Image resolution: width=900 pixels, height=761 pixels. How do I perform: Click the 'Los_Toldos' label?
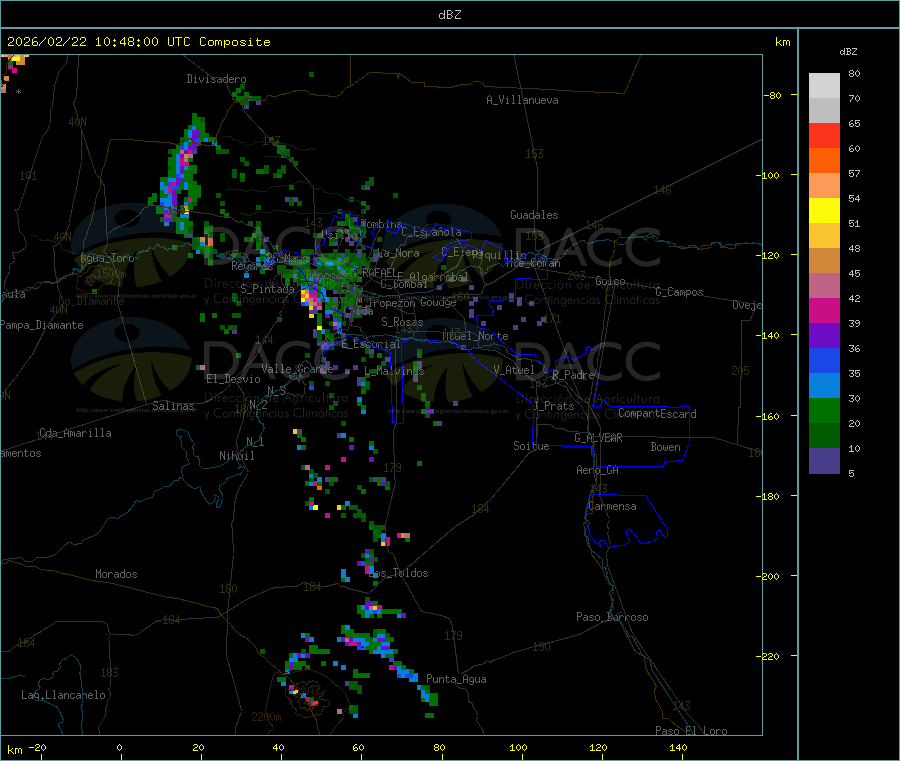pyautogui.click(x=398, y=573)
